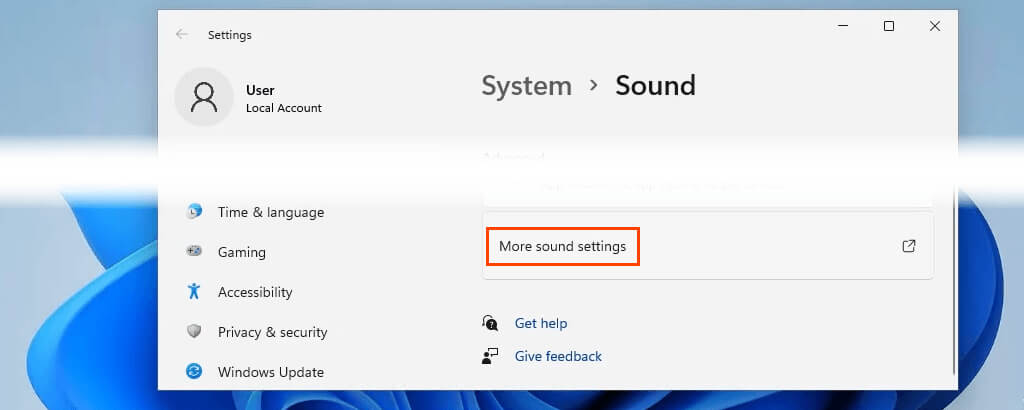Click the Get help headset icon
Image resolution: width=1024 pixels, height=410 pixels.
(490, 323)
